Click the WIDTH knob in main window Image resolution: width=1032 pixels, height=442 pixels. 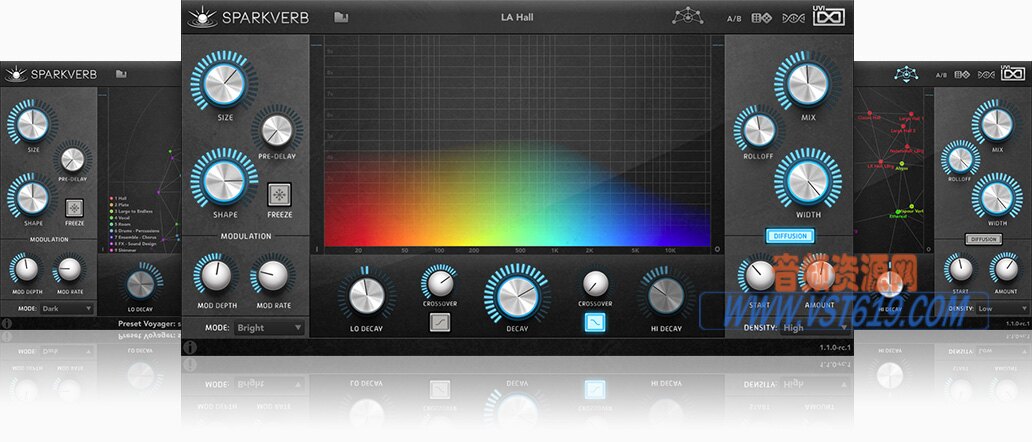click(808, 180)
